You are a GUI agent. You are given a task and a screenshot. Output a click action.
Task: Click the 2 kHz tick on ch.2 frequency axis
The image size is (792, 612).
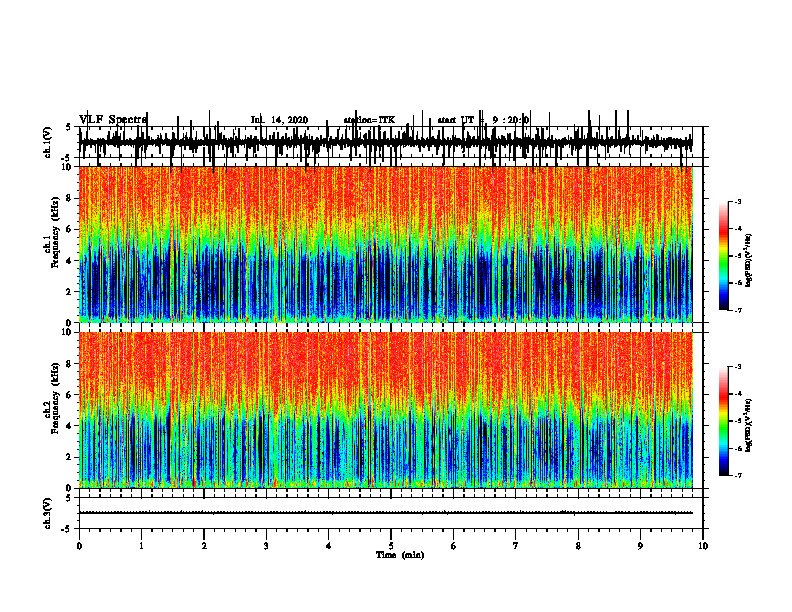coord(70,457)
